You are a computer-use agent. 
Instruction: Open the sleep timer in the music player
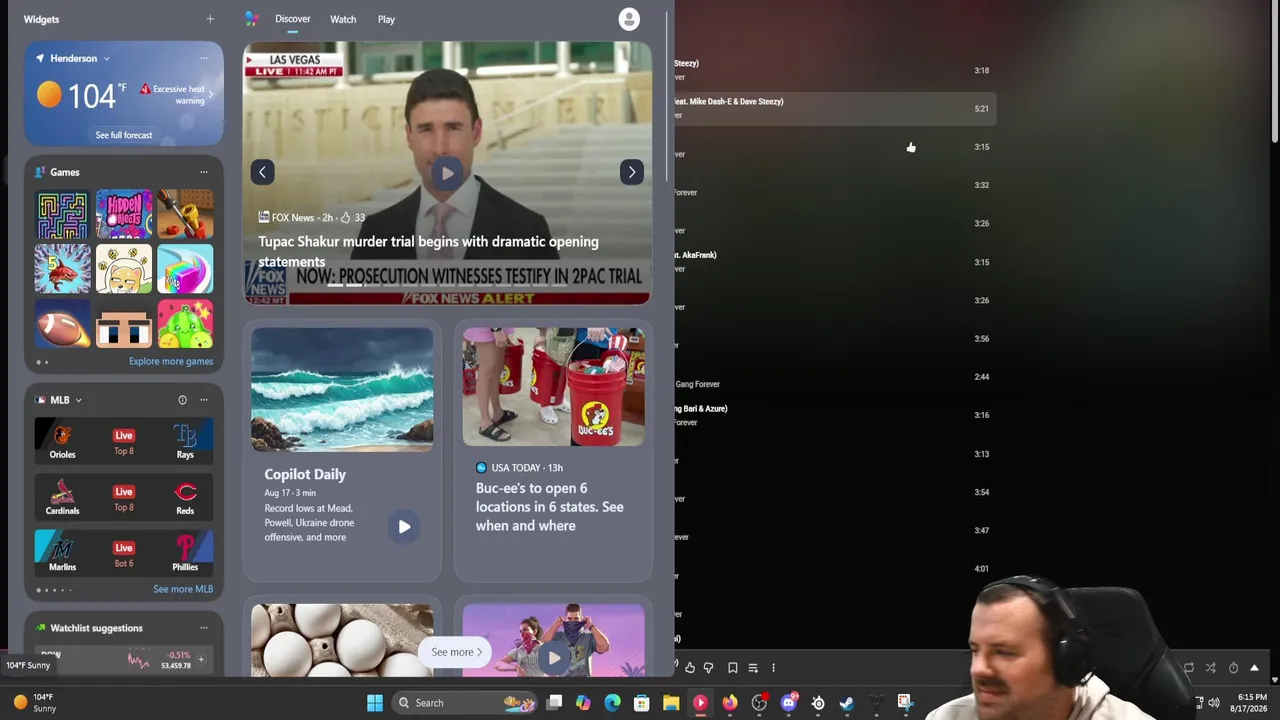[x=1233, y=668]
